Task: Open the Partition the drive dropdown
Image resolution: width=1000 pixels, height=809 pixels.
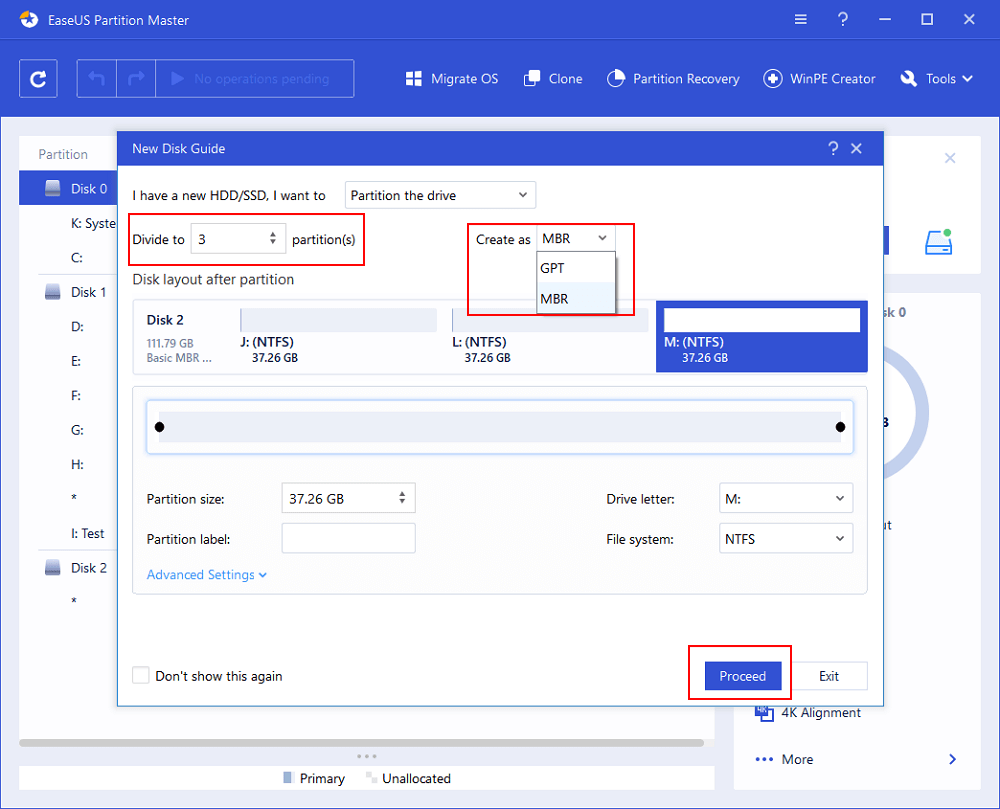Action: (x=440, y=195)
